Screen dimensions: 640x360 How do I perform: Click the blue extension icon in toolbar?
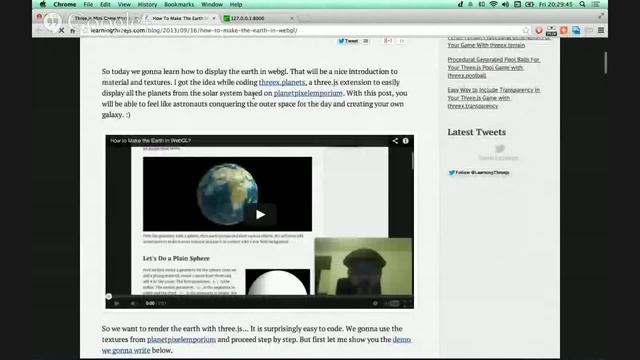576,30
